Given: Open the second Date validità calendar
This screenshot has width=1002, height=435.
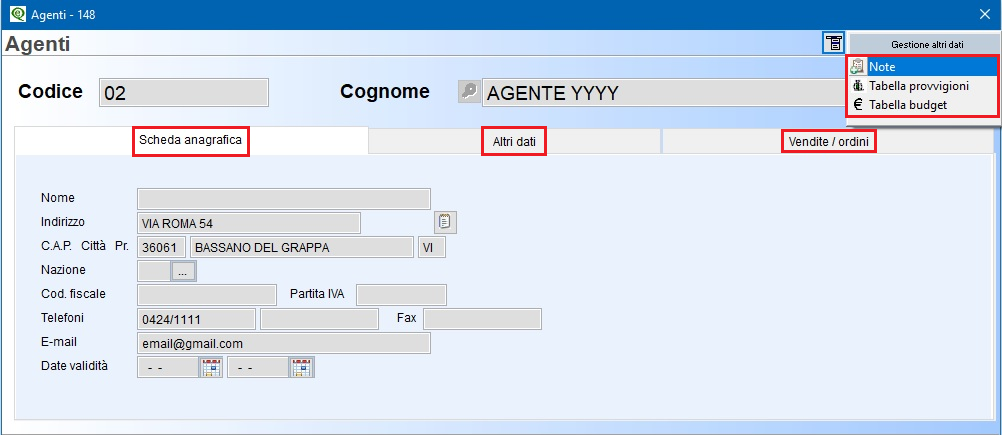Looking at the screenshot, I should click(x=300, y=367).
